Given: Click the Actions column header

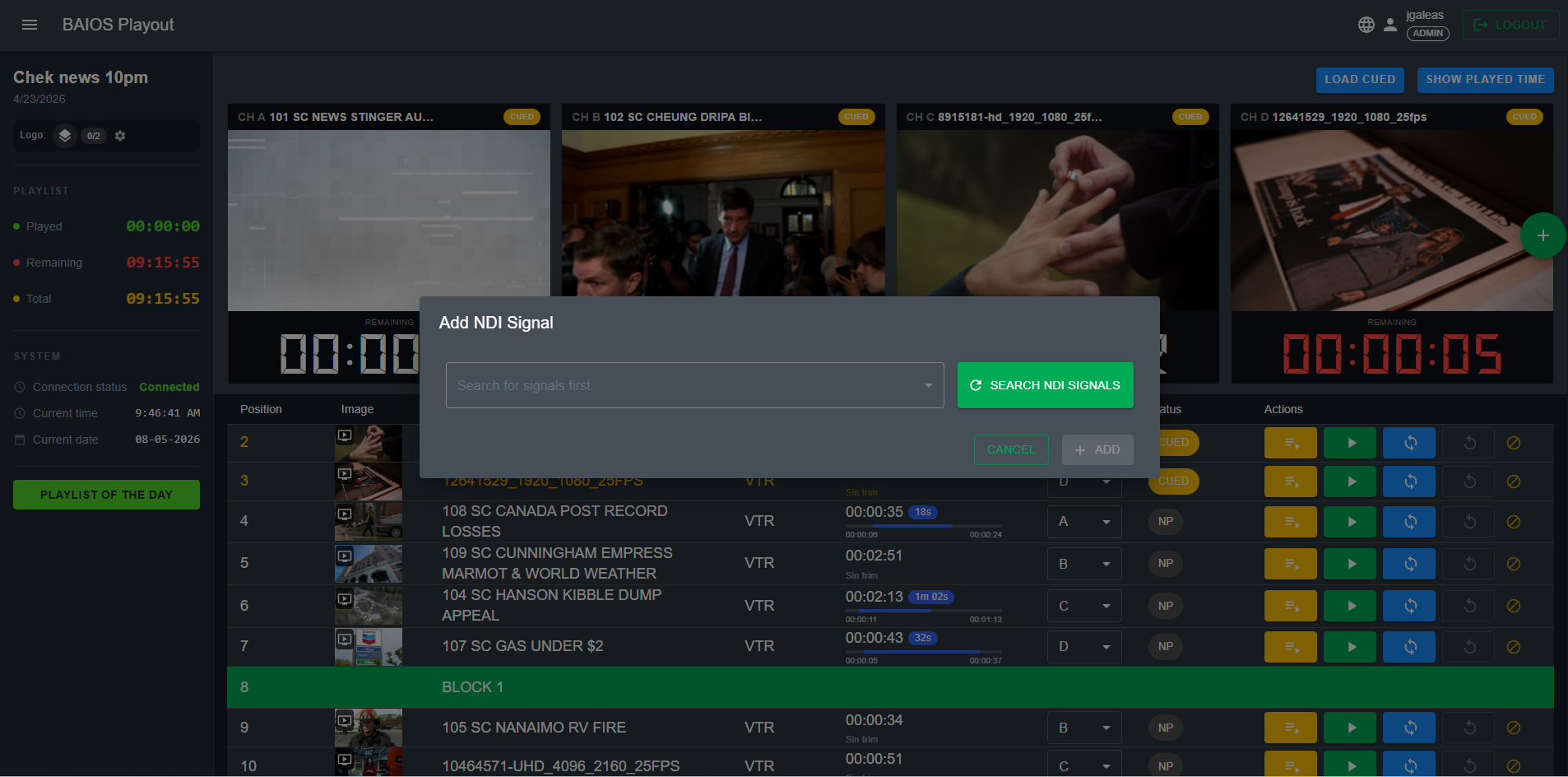Looking at the screenshot, I should tap(1283, 409).
